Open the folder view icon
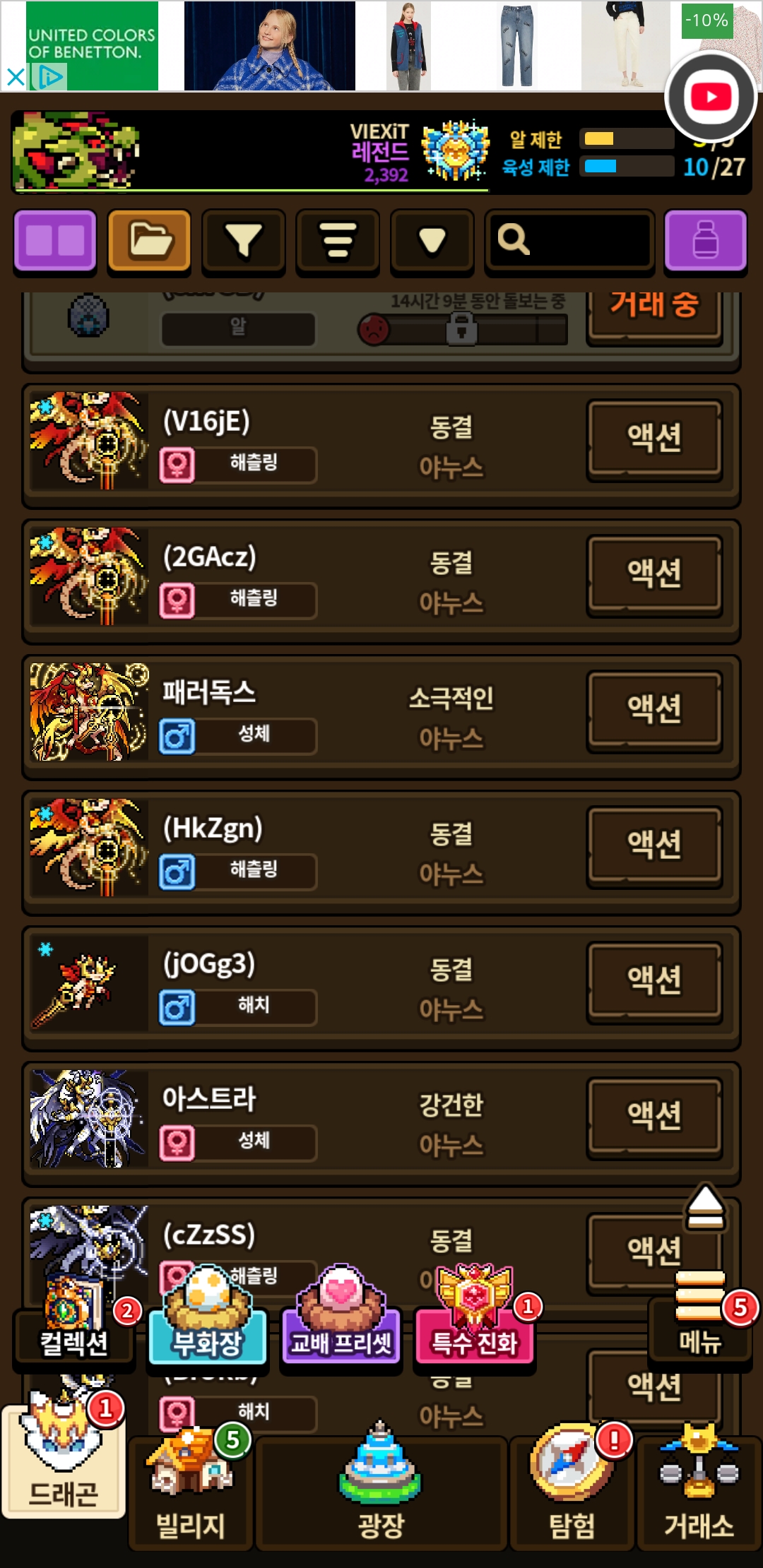The image size is (763, 1568). (x=149, y=241)
